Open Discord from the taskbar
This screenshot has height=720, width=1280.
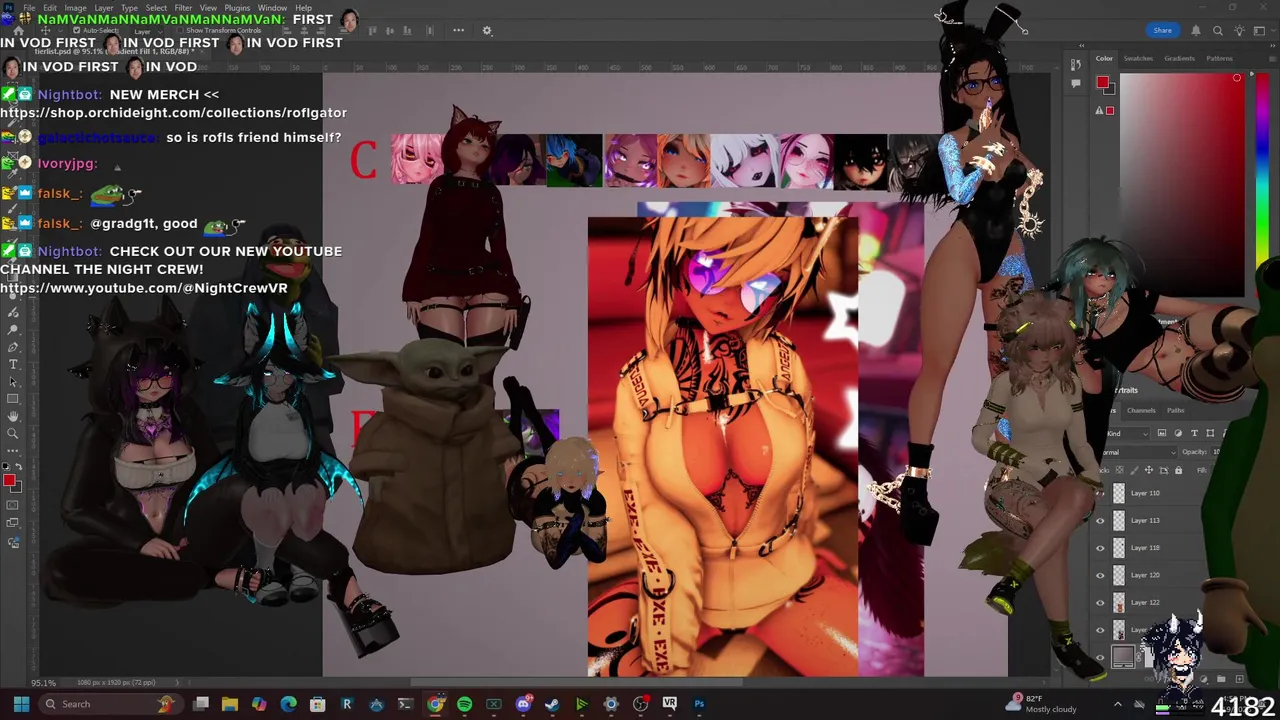[523, 704]
